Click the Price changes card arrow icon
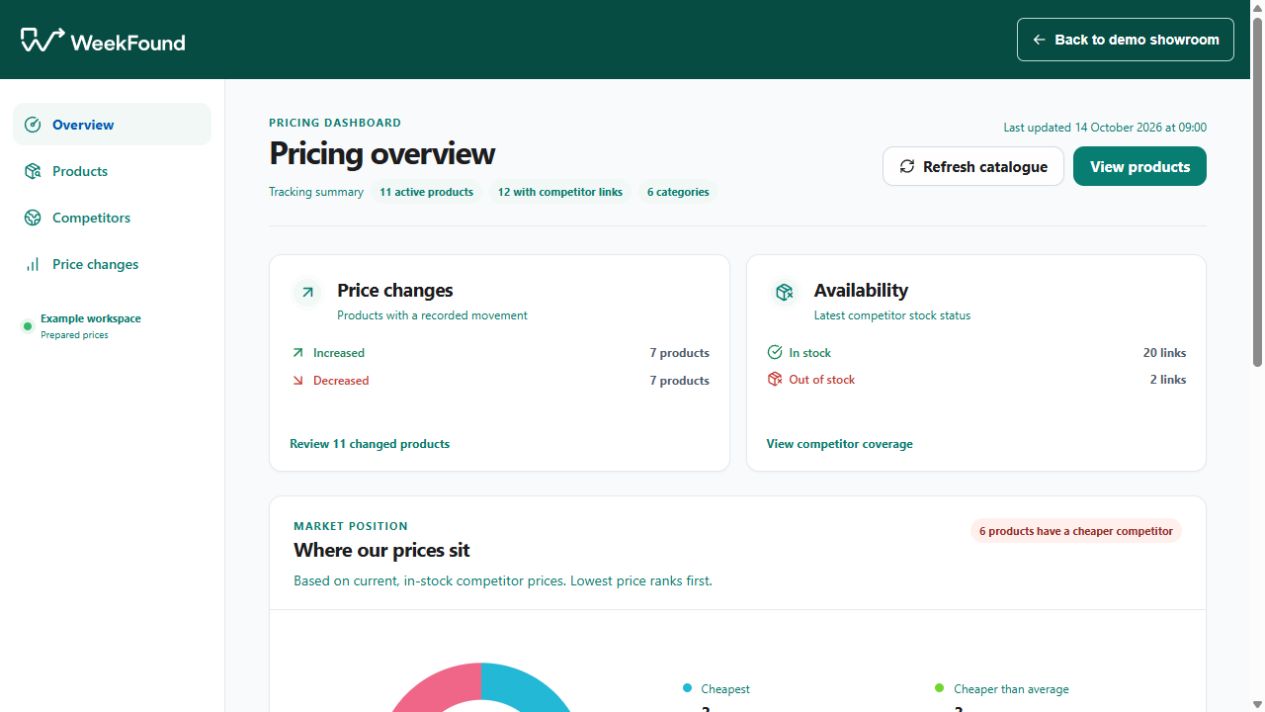 tap(308, 293)
